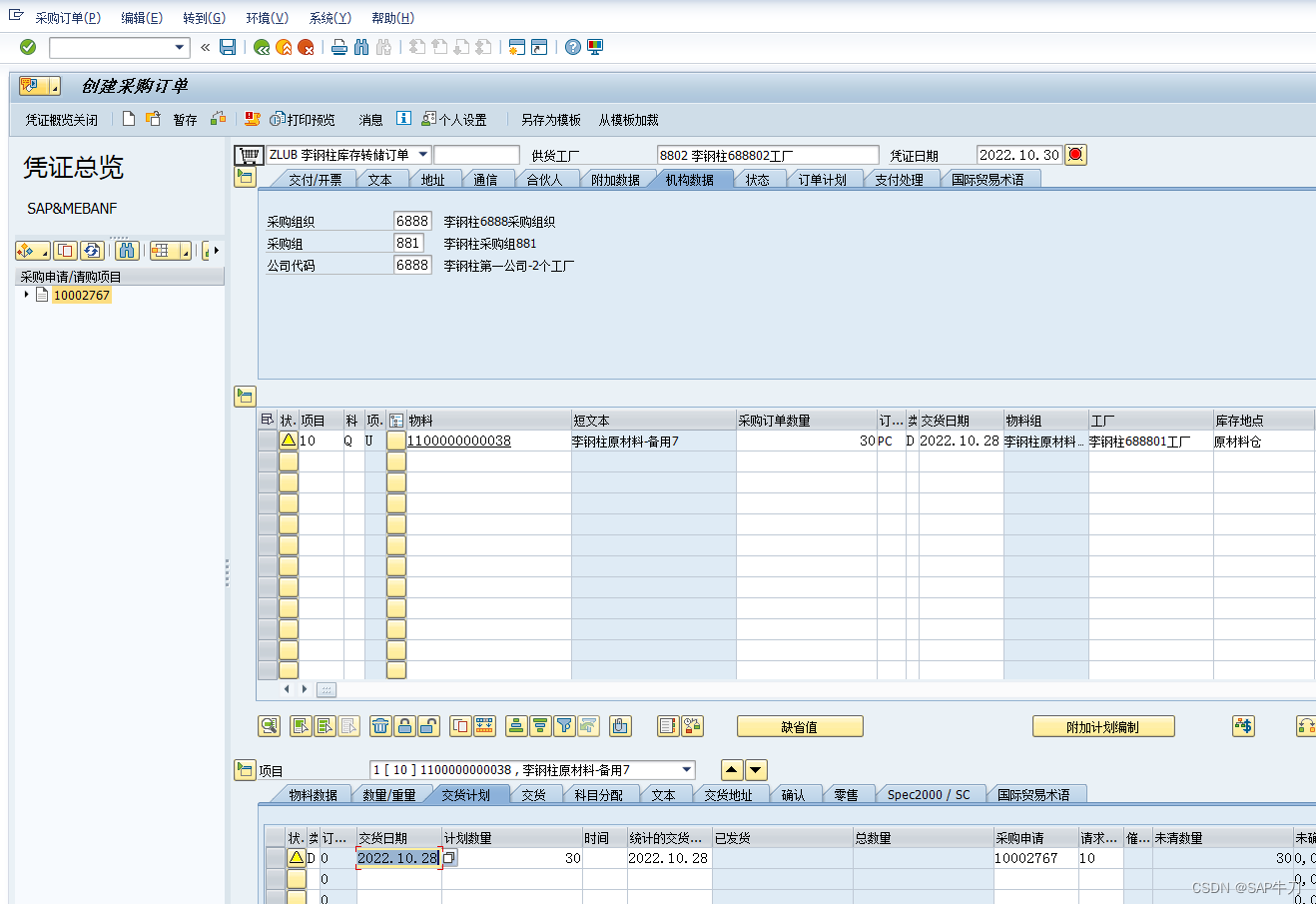Switch to the 交付/开票 header tab
The image size is (1316, 904).
click(x=316, y=180)
